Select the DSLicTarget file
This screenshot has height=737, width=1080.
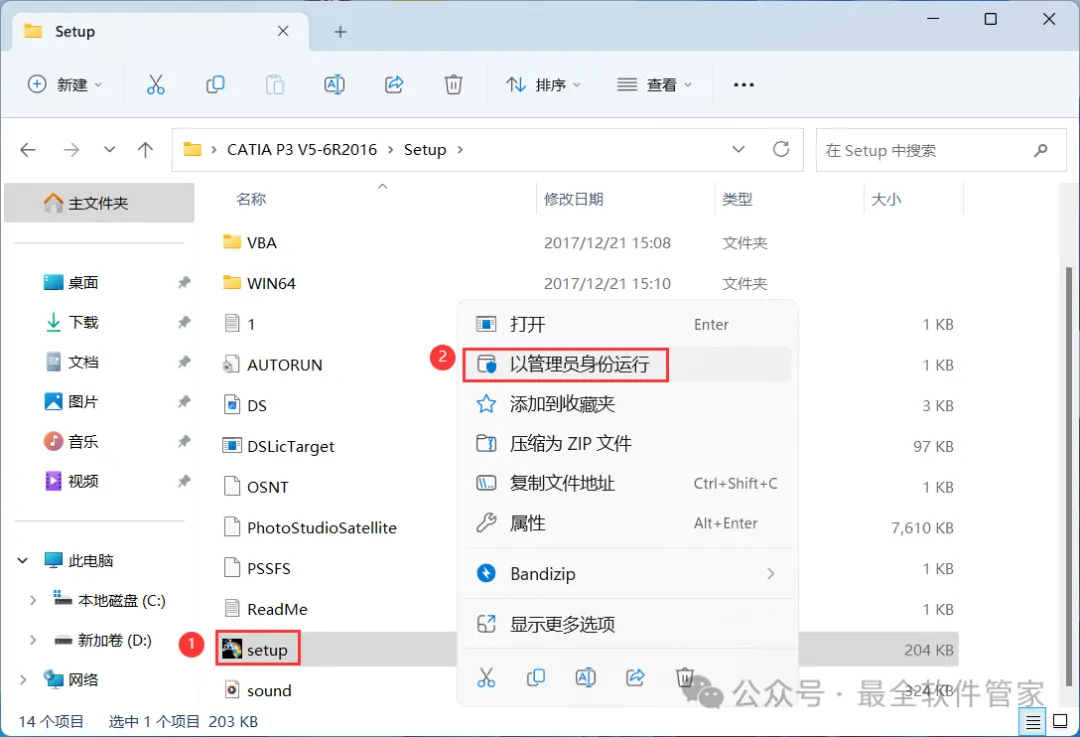278,446
